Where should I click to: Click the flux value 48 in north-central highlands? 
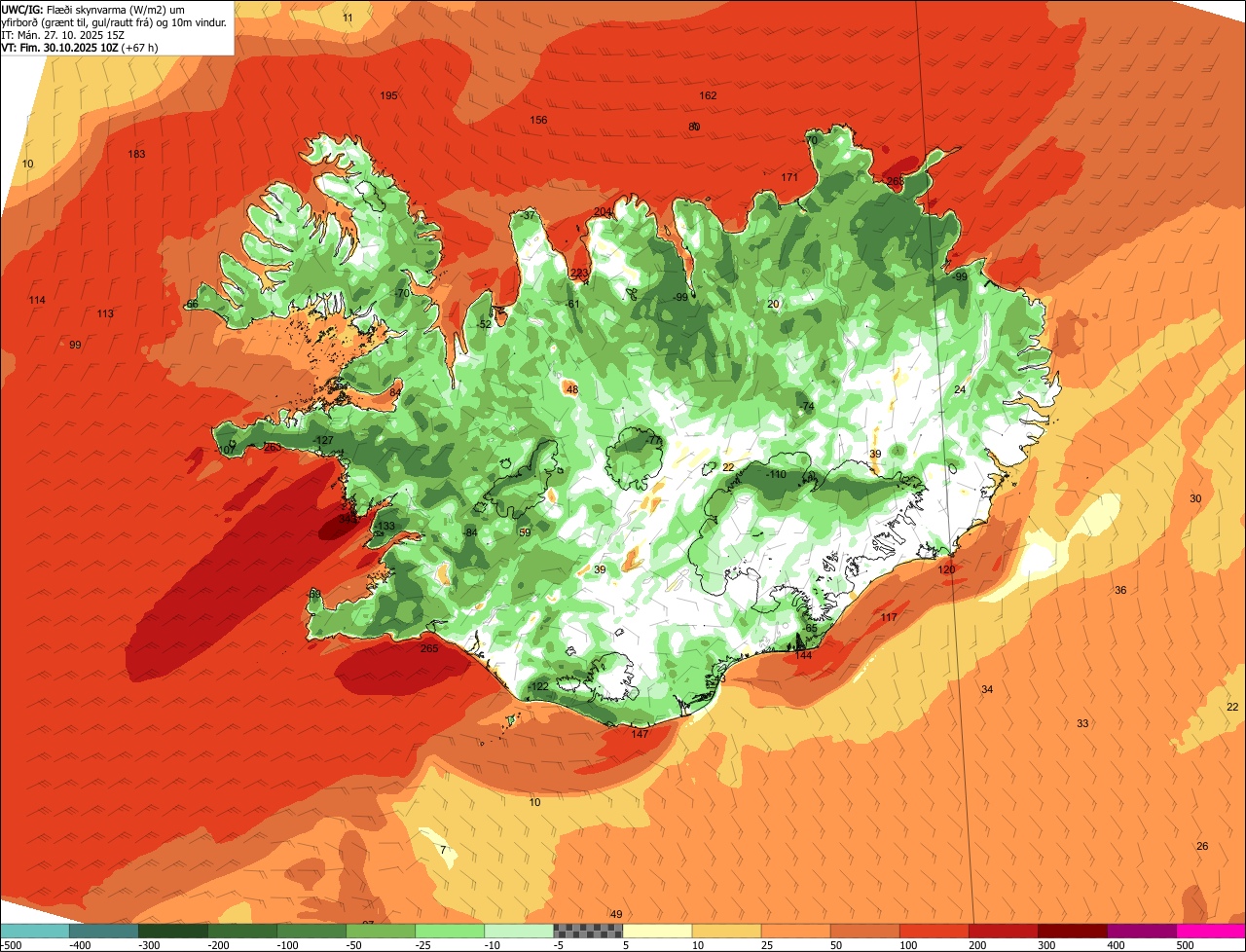tap(572, 389)
